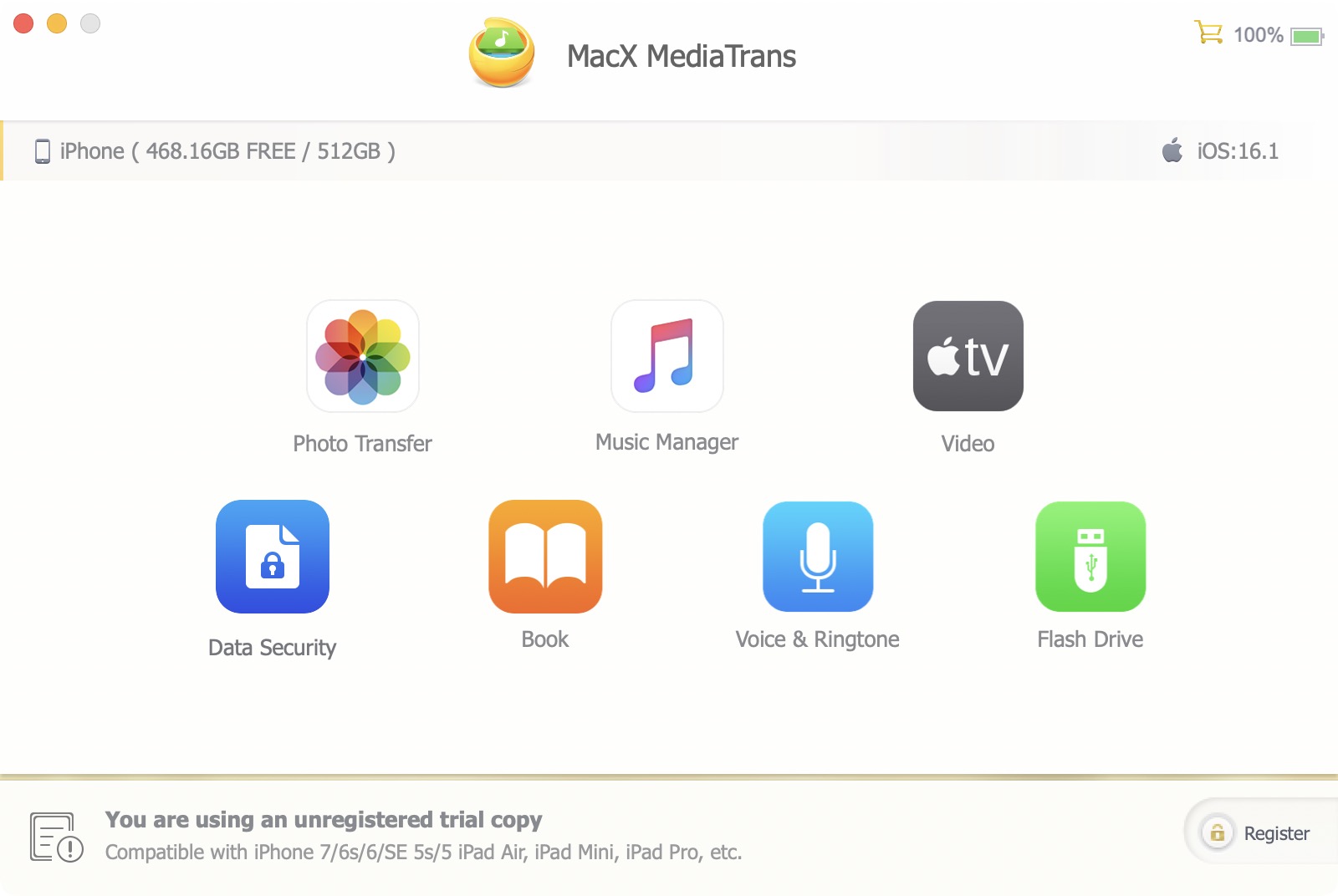This screenshot has height=896, width=1338.
Task: Select the iPhone device storage entry
Action: (215, 151)
